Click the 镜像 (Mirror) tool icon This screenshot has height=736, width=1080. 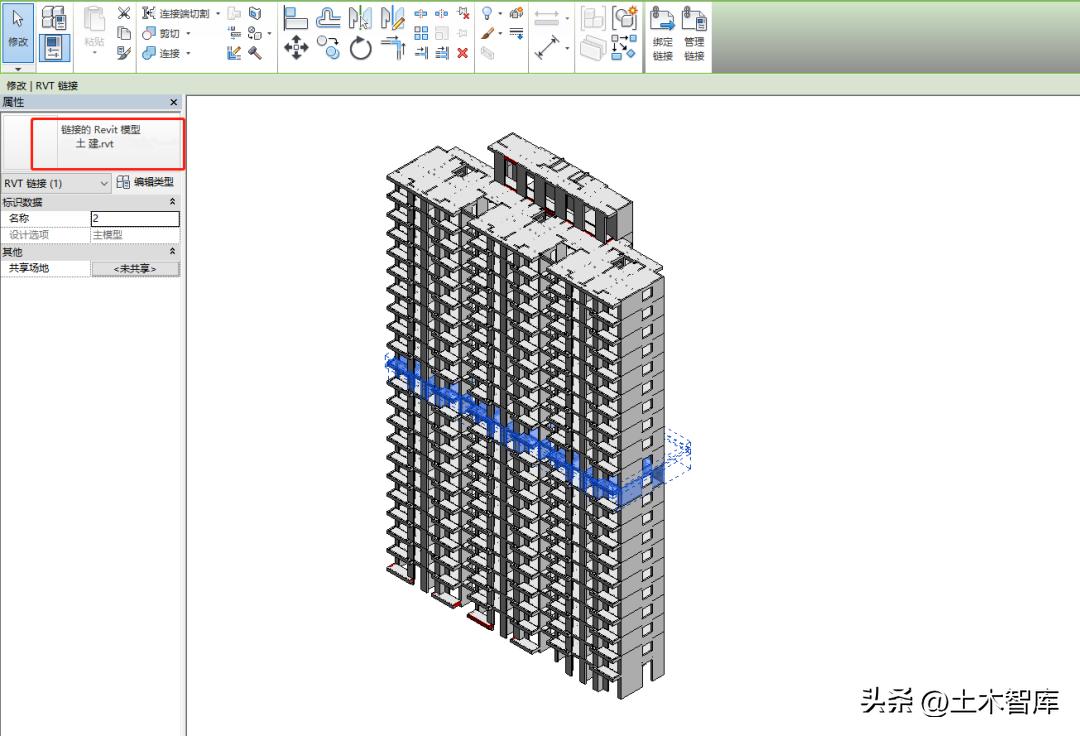tap(358, 18)
